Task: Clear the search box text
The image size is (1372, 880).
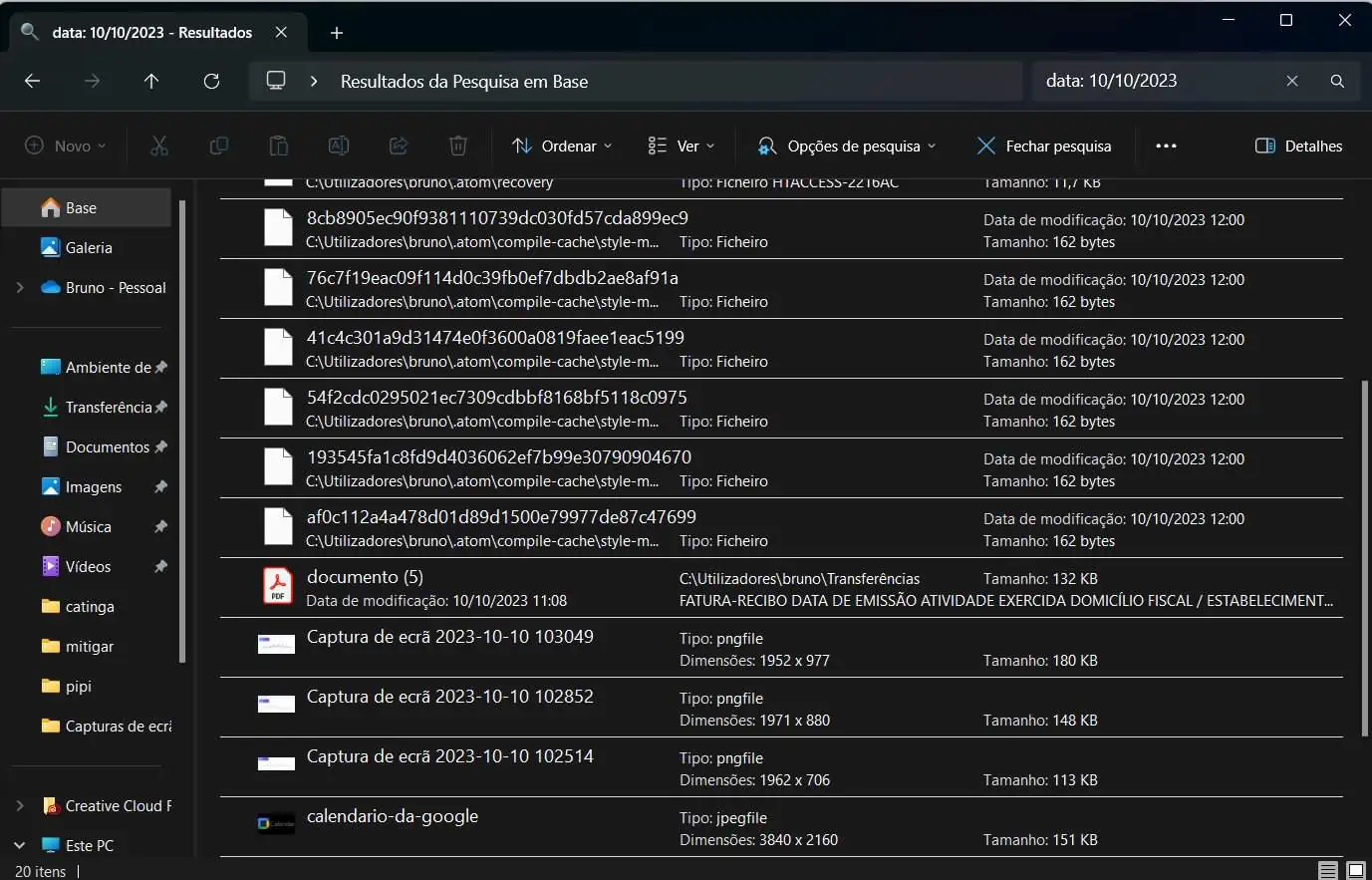Action: [x=1292, y=82]
